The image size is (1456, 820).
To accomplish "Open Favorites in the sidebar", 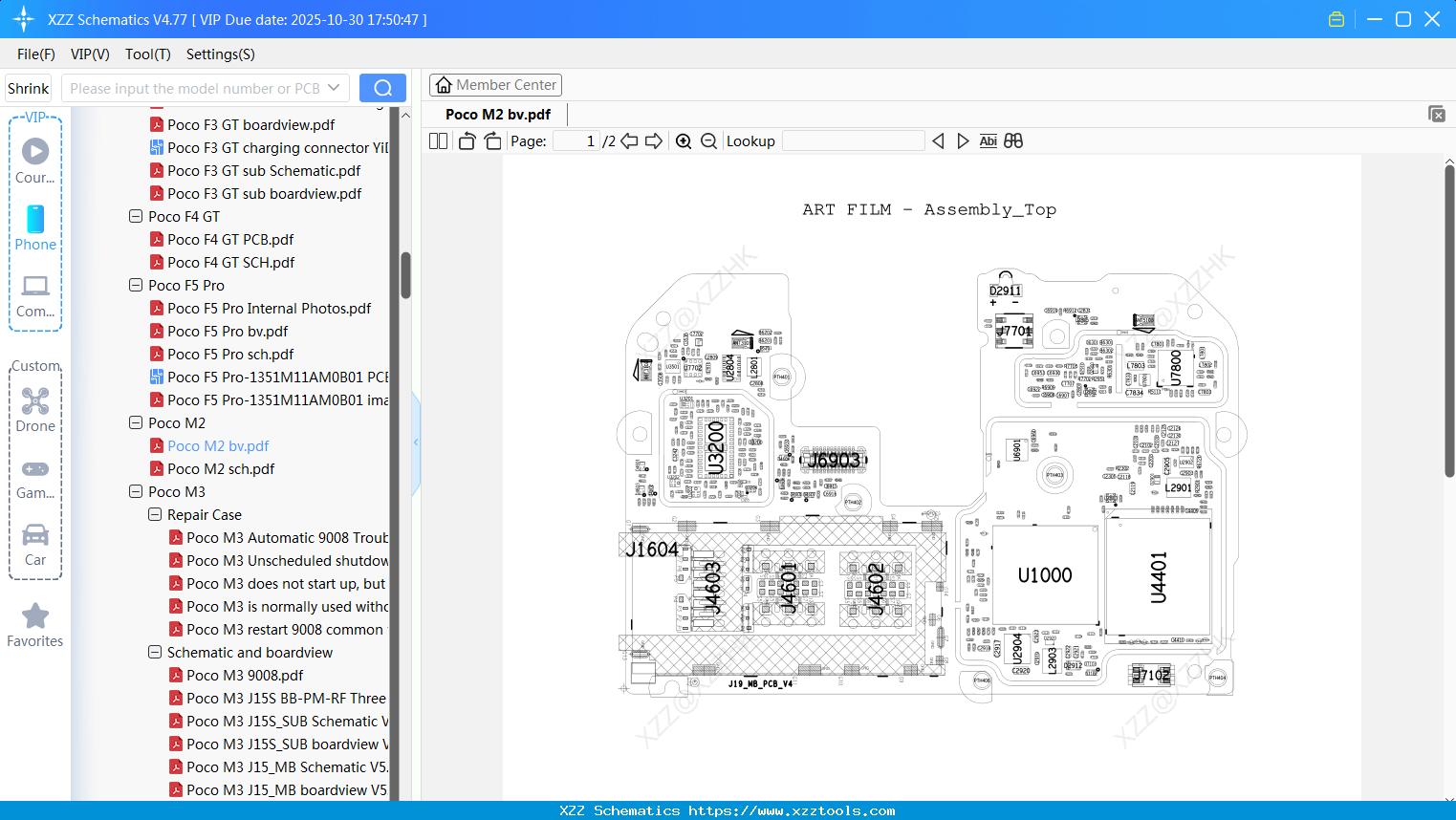I will tap(35, 626).
